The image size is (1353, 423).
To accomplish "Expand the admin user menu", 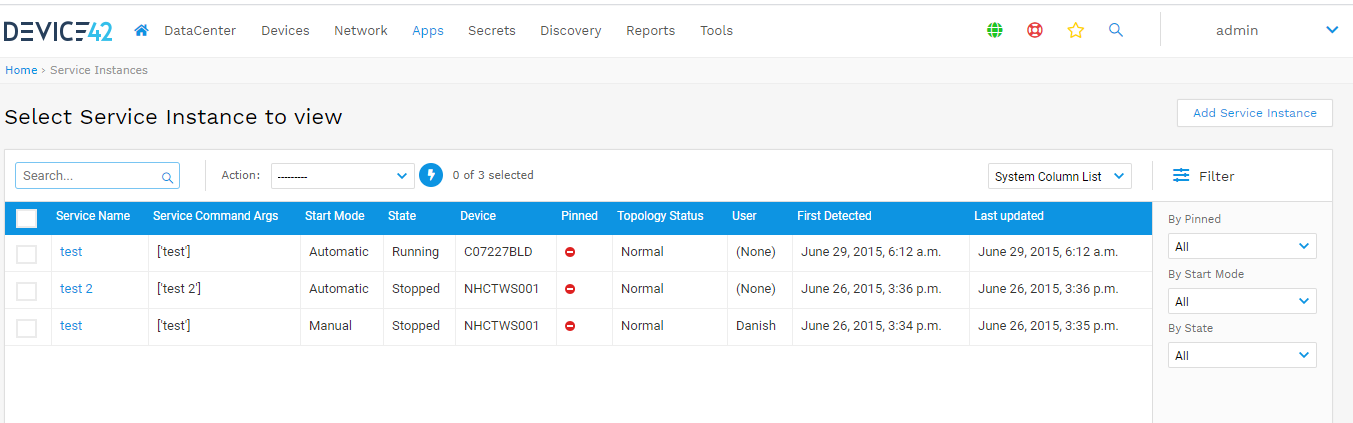I will point(1331,30).
